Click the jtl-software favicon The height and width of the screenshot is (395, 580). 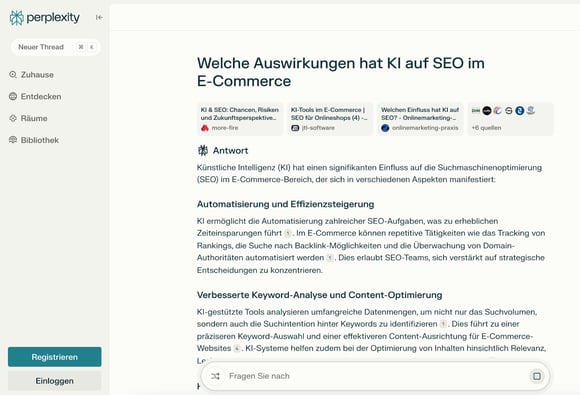[295, 128]
